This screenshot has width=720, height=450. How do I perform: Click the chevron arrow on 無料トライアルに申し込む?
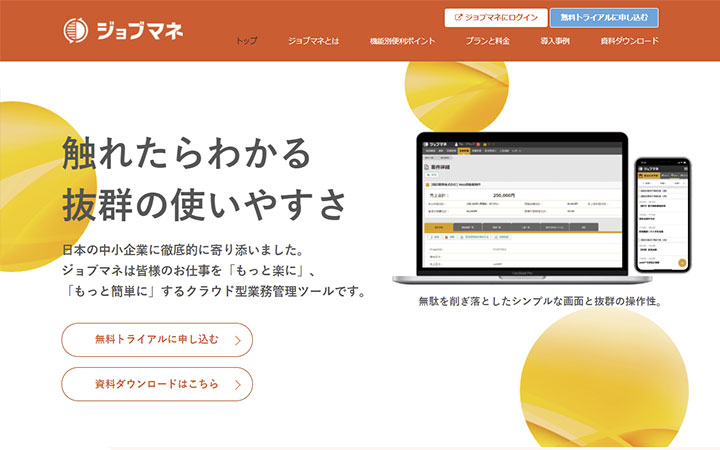(x=236, y=340)
